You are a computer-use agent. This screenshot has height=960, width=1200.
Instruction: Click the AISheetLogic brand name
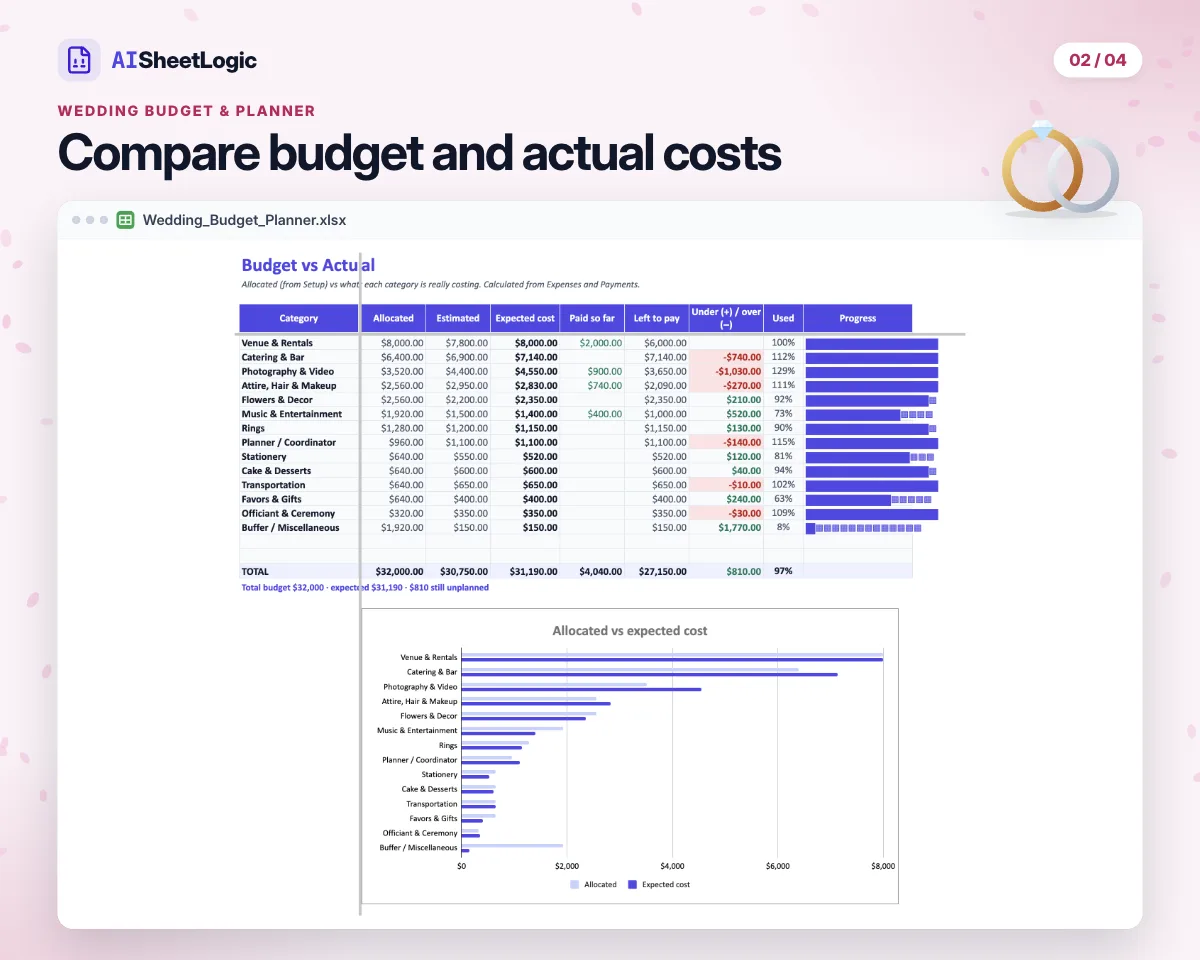pyautogui.click(x=184, y=60)
